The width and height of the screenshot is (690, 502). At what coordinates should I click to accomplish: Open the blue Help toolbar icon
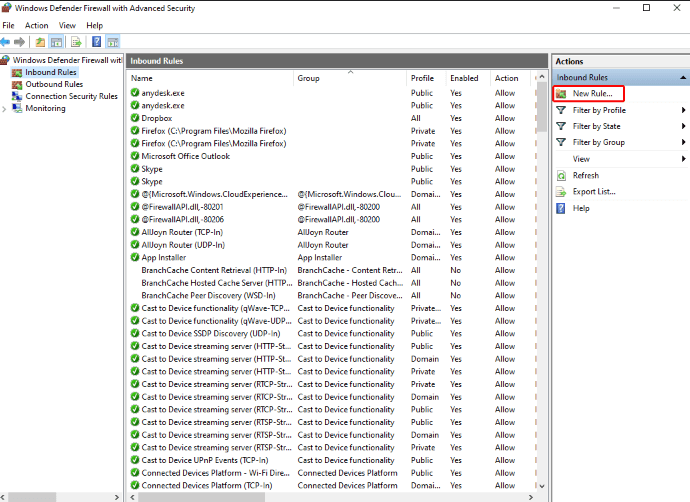[96, 42]
